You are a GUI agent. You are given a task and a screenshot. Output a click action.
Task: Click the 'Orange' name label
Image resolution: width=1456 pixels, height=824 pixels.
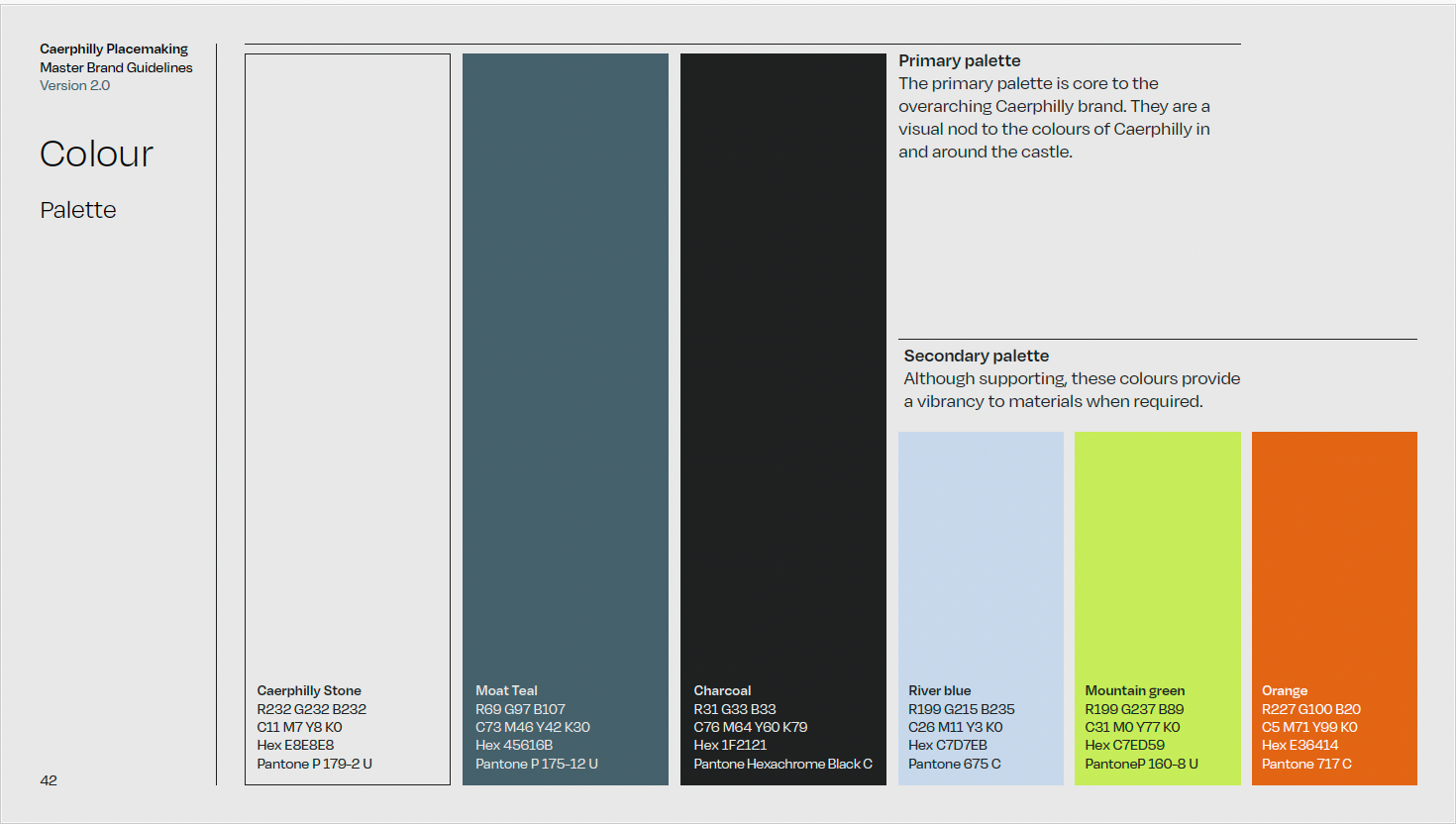click(1285, 690)
